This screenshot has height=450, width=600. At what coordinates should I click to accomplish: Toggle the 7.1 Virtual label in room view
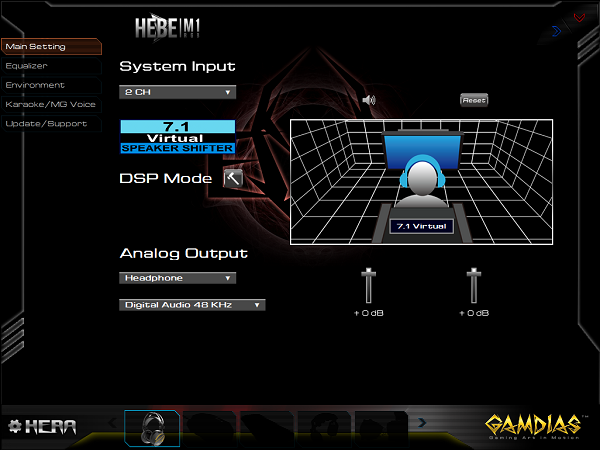[421, 226]
